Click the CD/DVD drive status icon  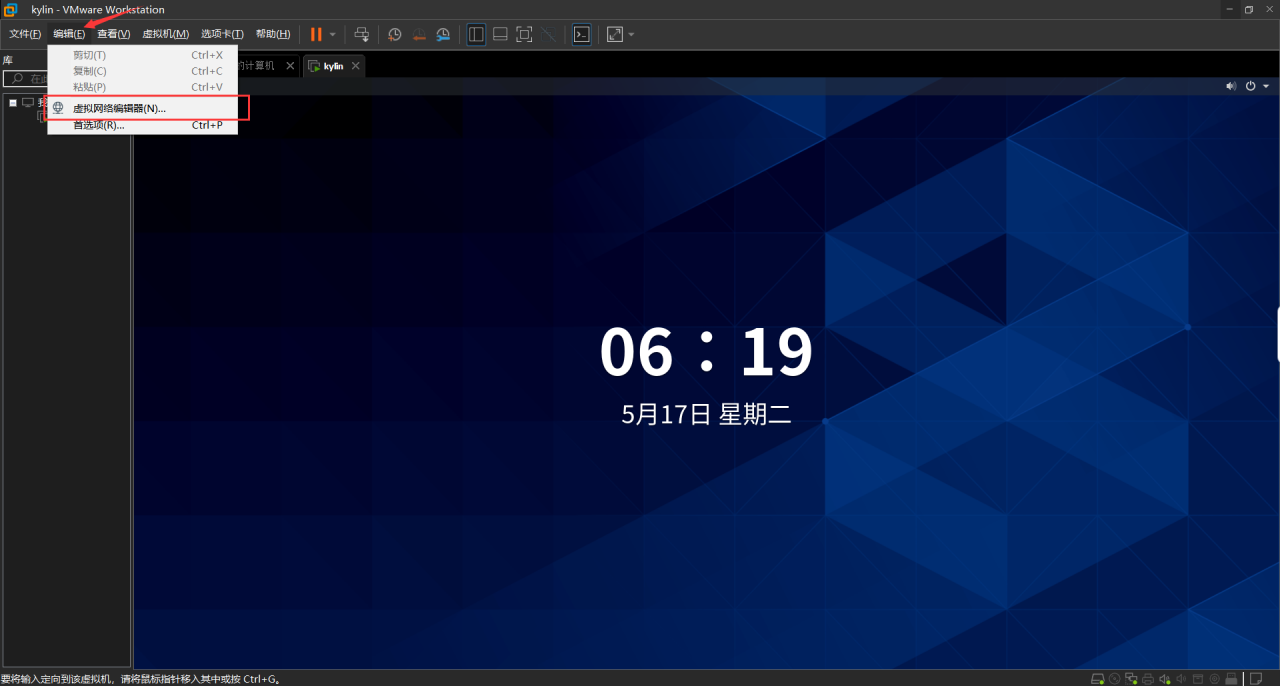tap(1114, 677)
